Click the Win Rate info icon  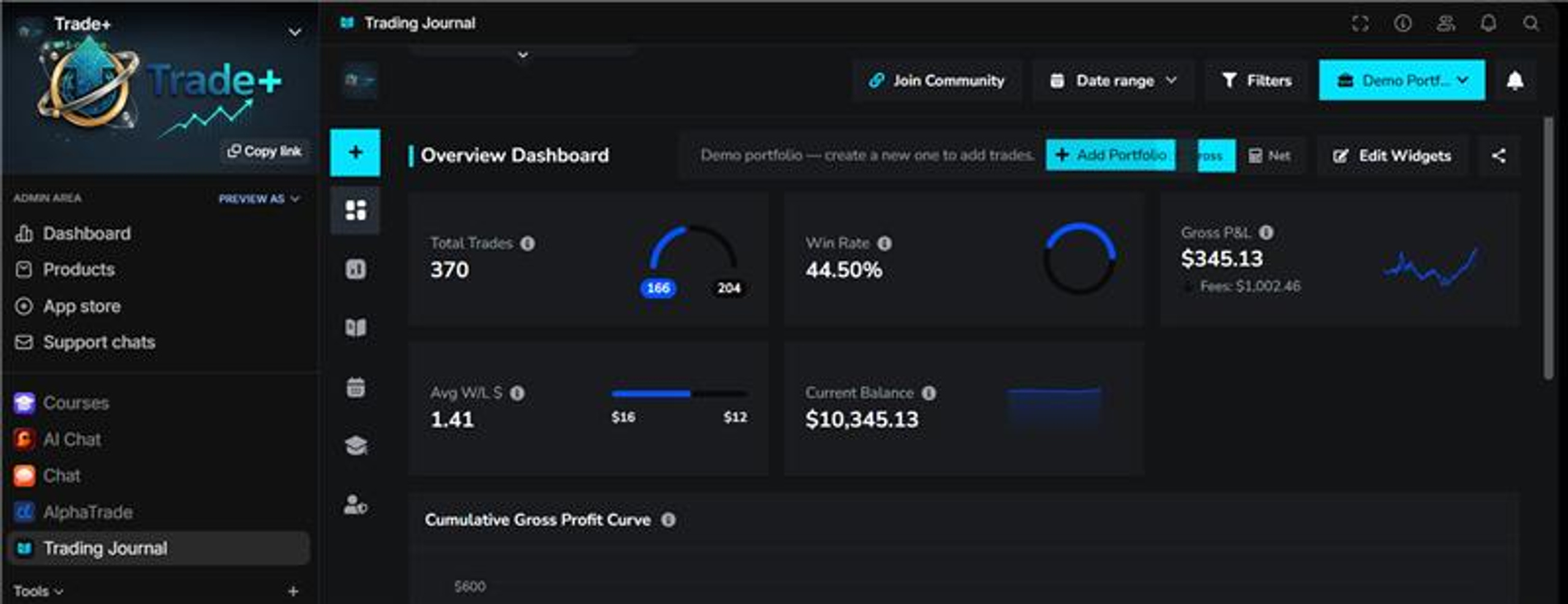pos(884,243)
